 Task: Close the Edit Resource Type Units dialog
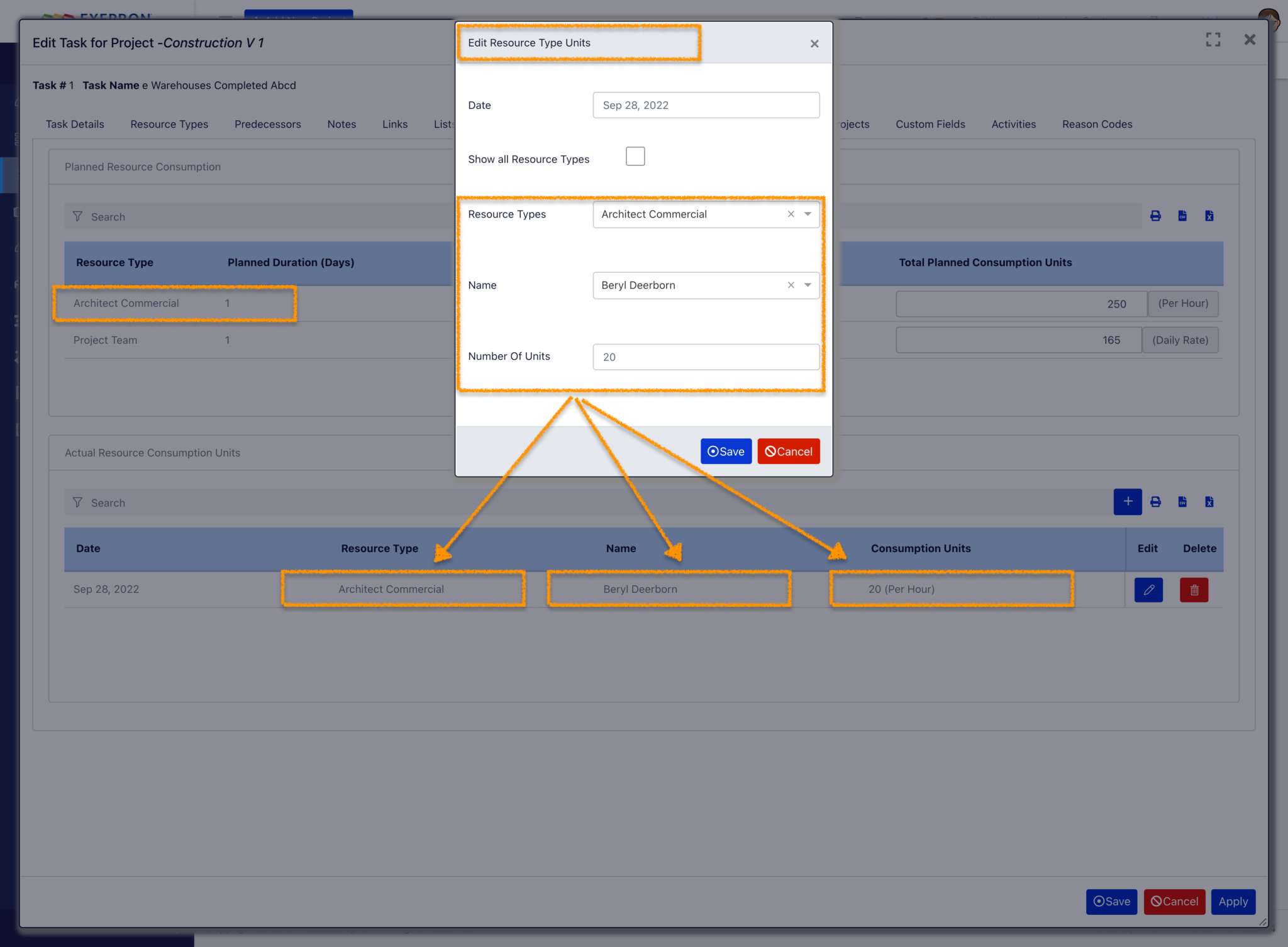814,43
